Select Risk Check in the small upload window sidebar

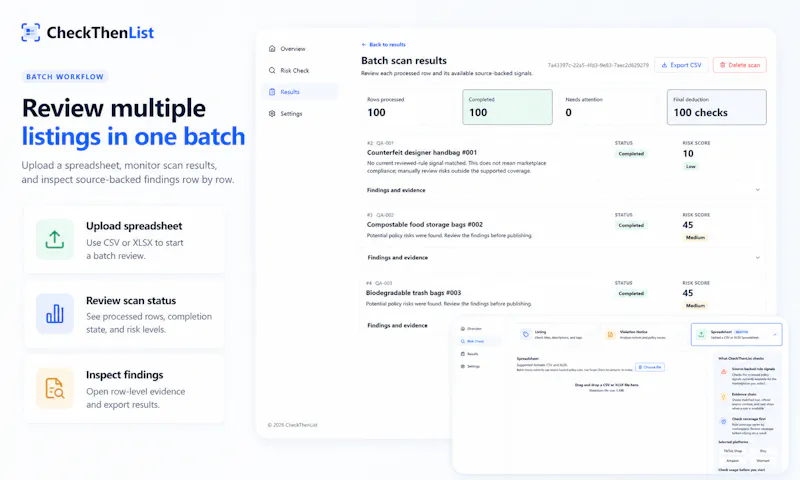tap(478, 341)
